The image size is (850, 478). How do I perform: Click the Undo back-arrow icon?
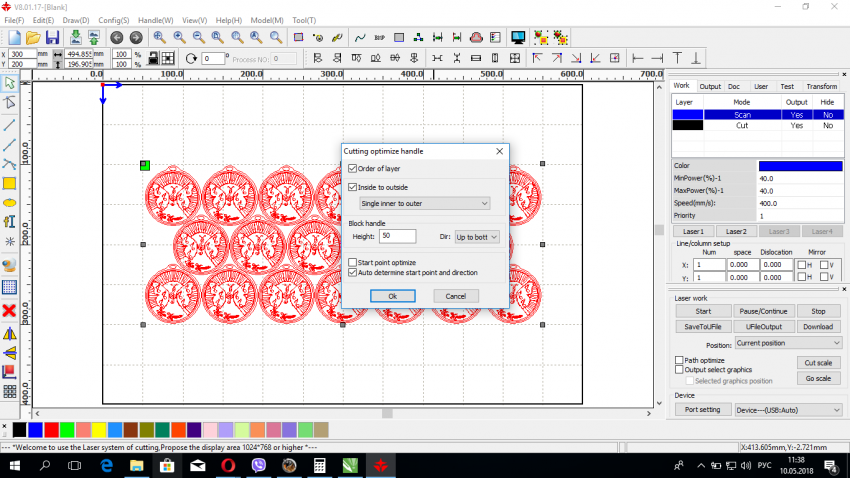116,37
